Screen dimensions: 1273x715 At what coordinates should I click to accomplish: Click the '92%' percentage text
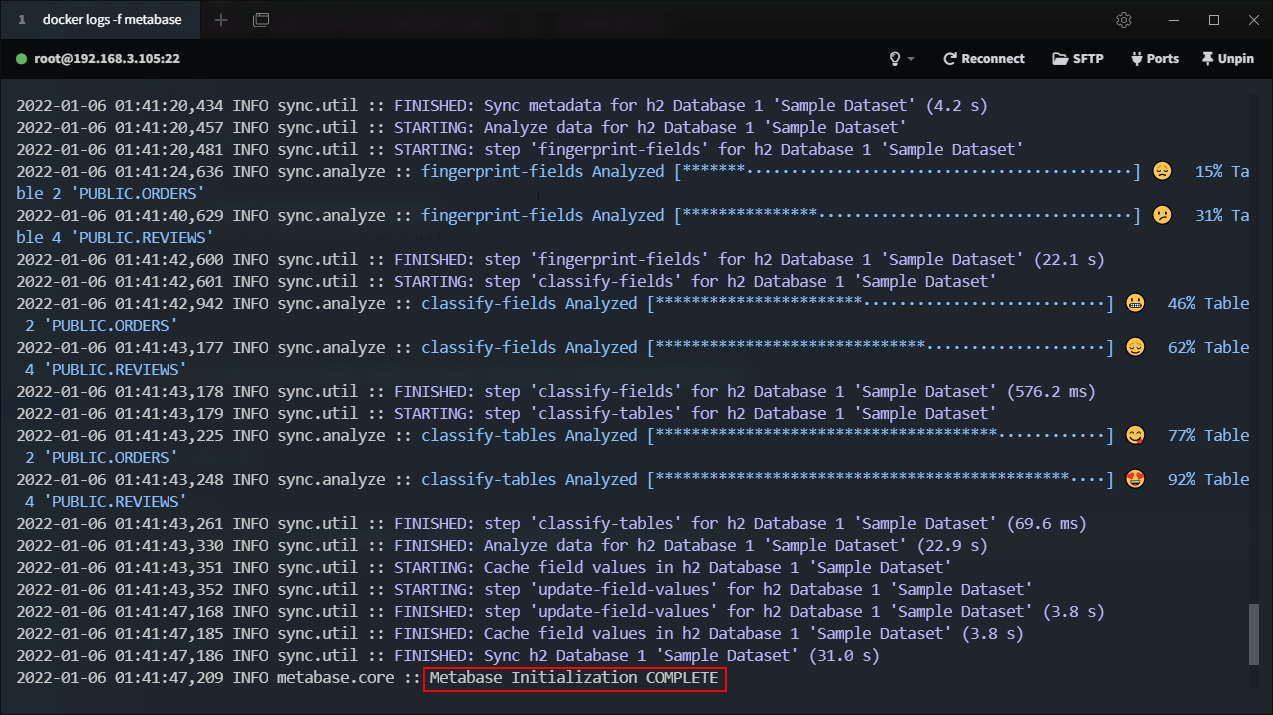tap(1181, 479)
